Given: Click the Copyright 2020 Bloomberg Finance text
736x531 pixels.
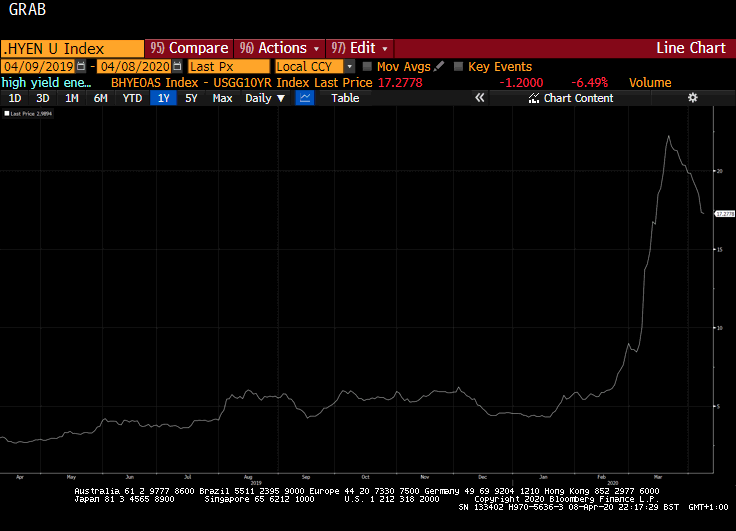Looking at the screenshot, I should [x=567, y=499].
